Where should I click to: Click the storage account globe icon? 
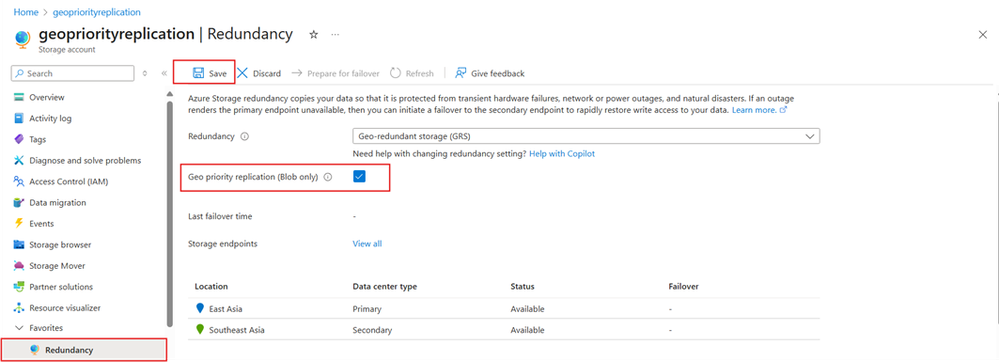(22, 40)
